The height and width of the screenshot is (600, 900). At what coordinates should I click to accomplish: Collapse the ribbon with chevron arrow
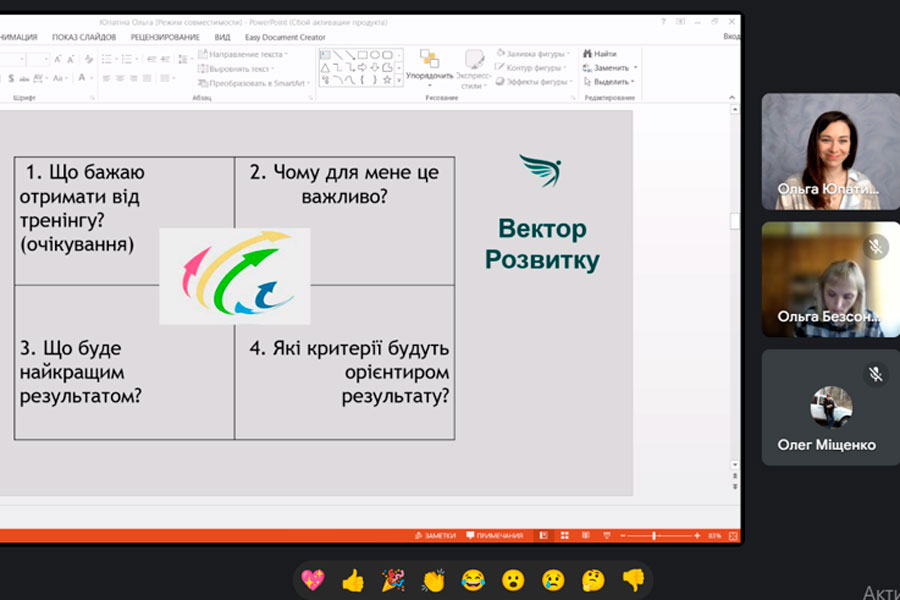pos(732,98)
